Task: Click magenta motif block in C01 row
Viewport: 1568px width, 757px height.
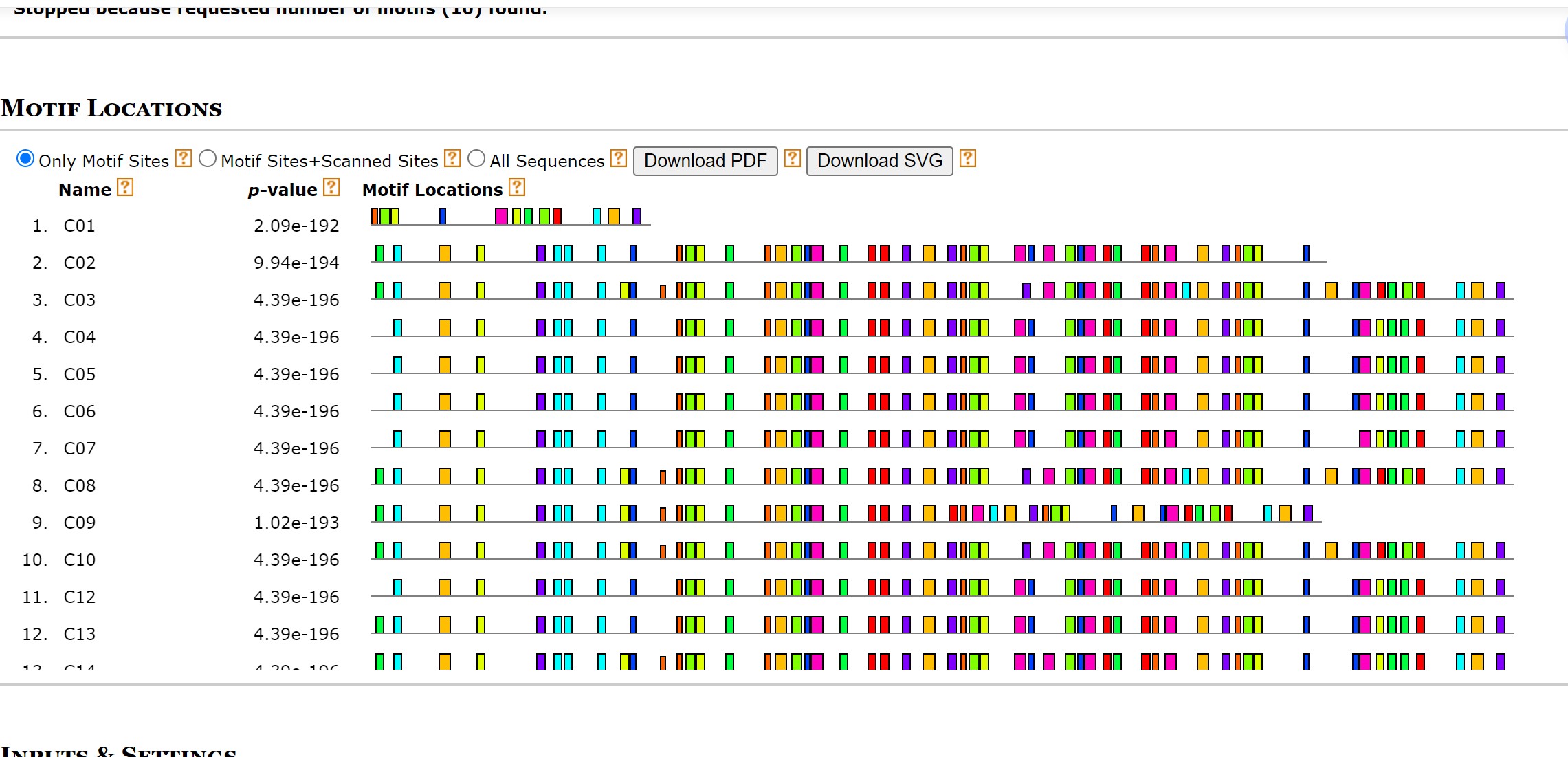Action: [501, 217]
